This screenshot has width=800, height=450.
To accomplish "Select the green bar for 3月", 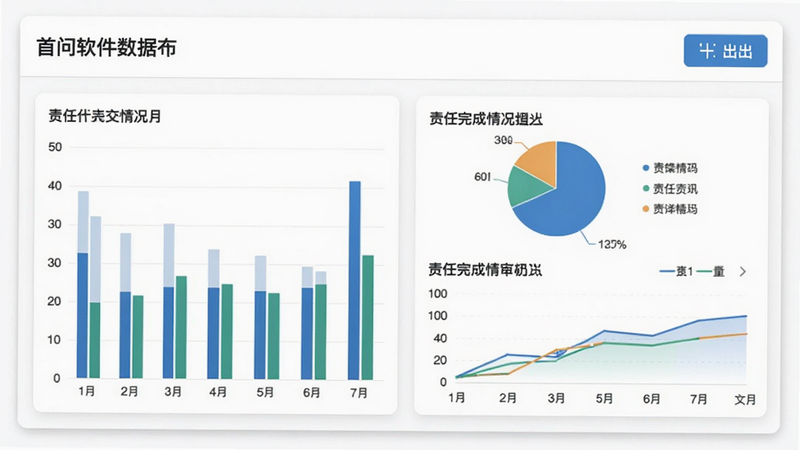I will [181, 327].
